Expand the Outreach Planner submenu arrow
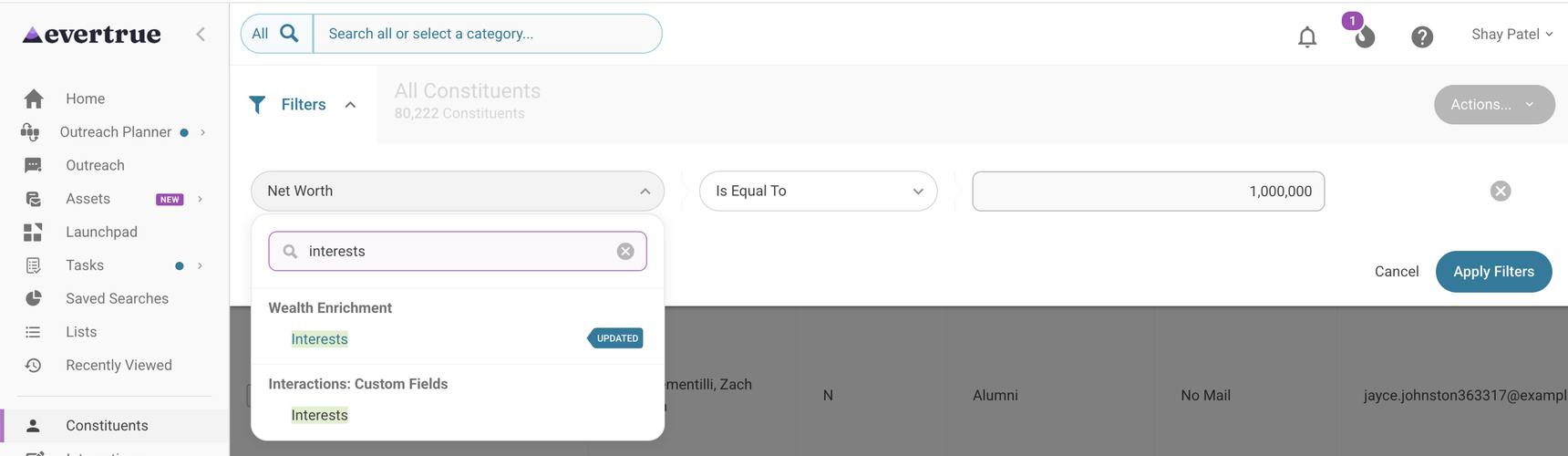The height and width of the screenshot is (456, 1568). click(x=202, y=132)
